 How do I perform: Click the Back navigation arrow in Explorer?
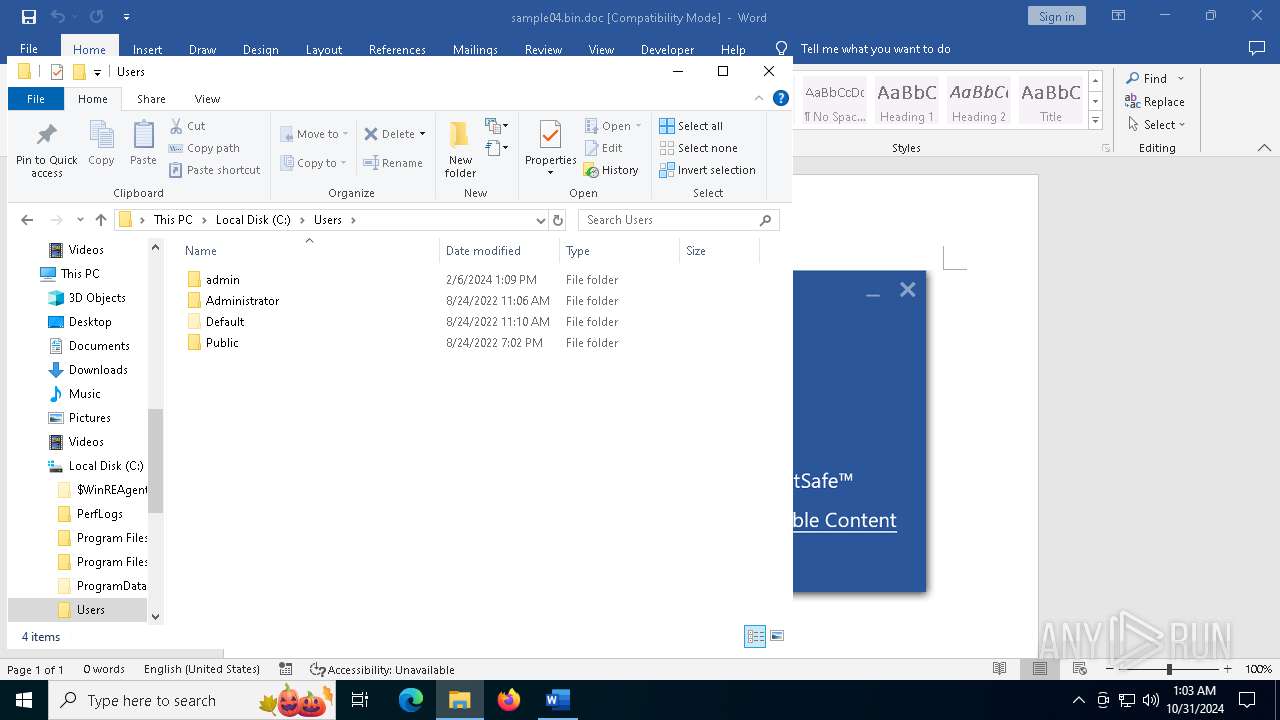click(x=27, y=220)
